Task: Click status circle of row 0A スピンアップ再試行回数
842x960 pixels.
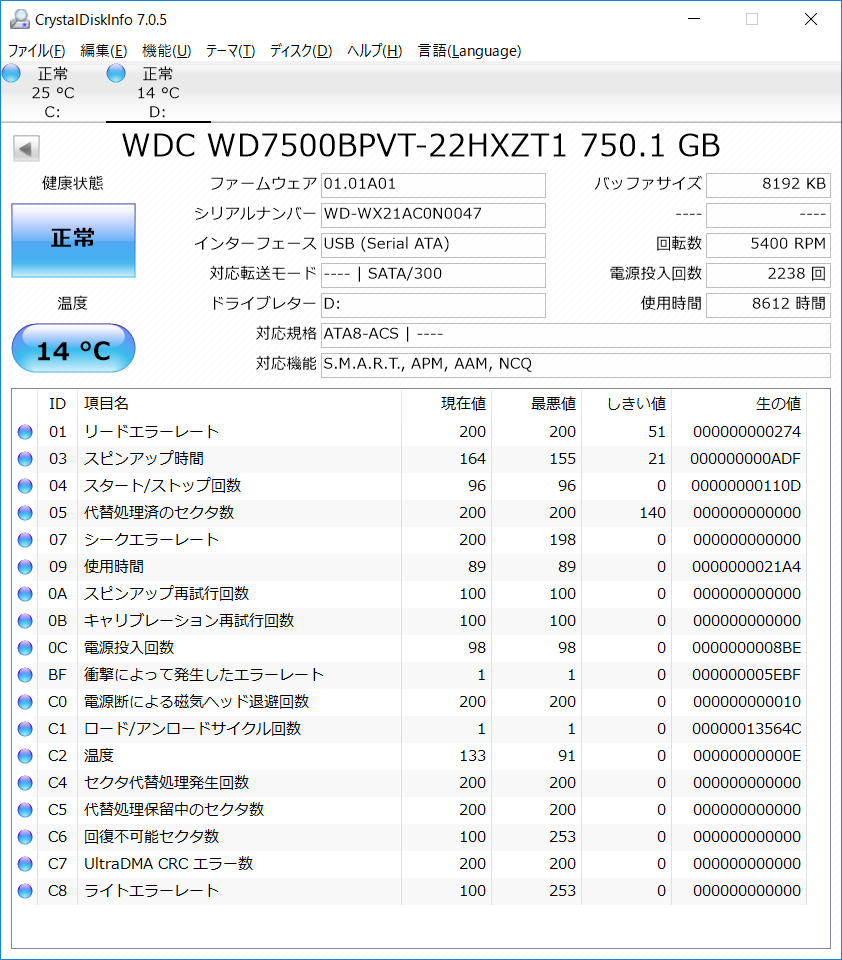Action: (x=25, y=594)
